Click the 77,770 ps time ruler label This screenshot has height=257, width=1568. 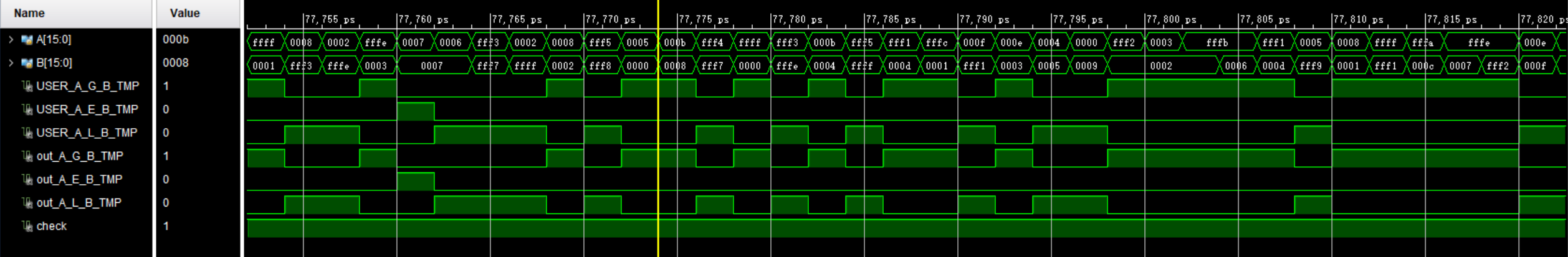611,20
